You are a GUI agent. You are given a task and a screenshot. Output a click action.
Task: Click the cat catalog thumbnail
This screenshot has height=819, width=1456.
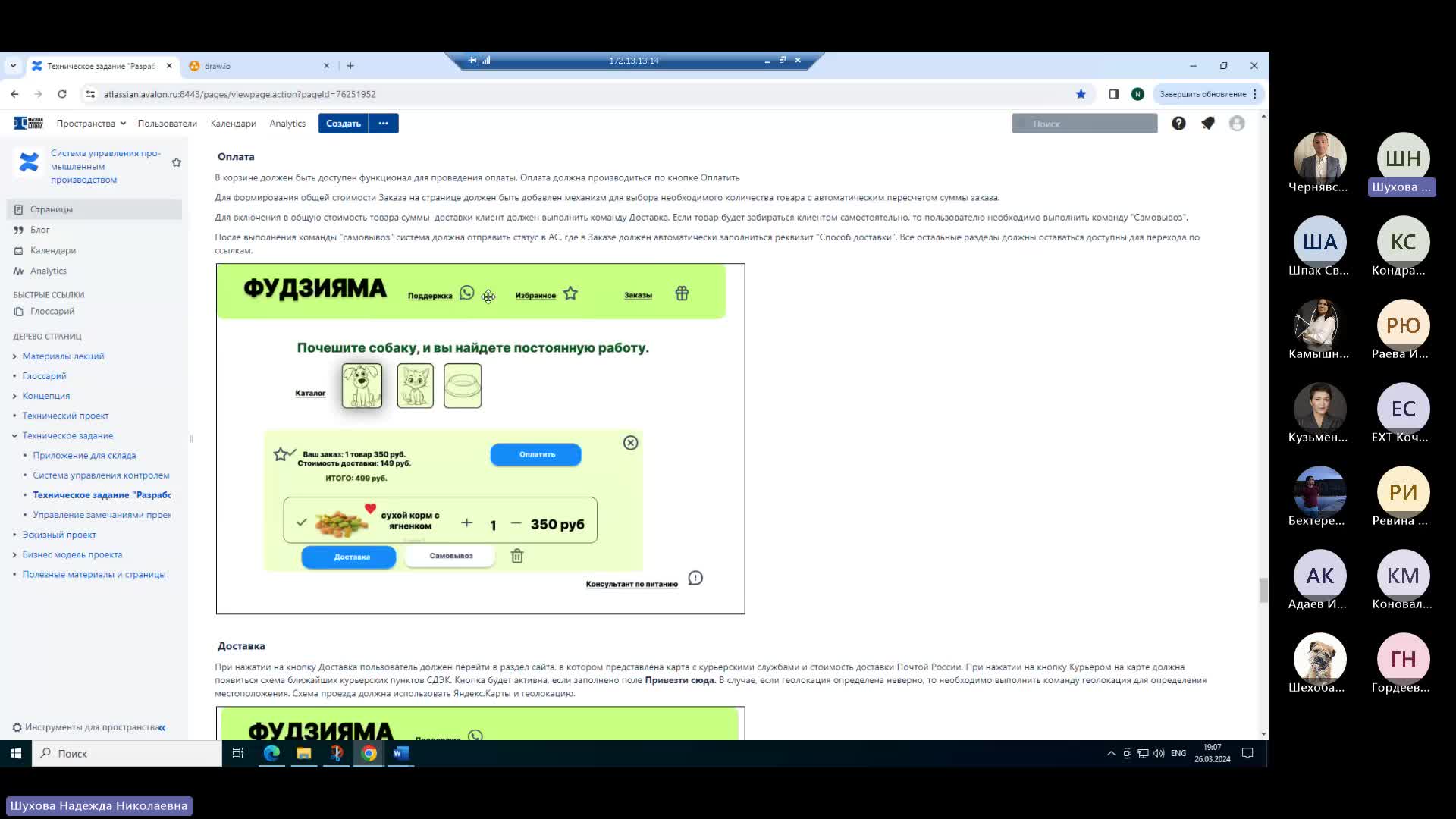415,385
